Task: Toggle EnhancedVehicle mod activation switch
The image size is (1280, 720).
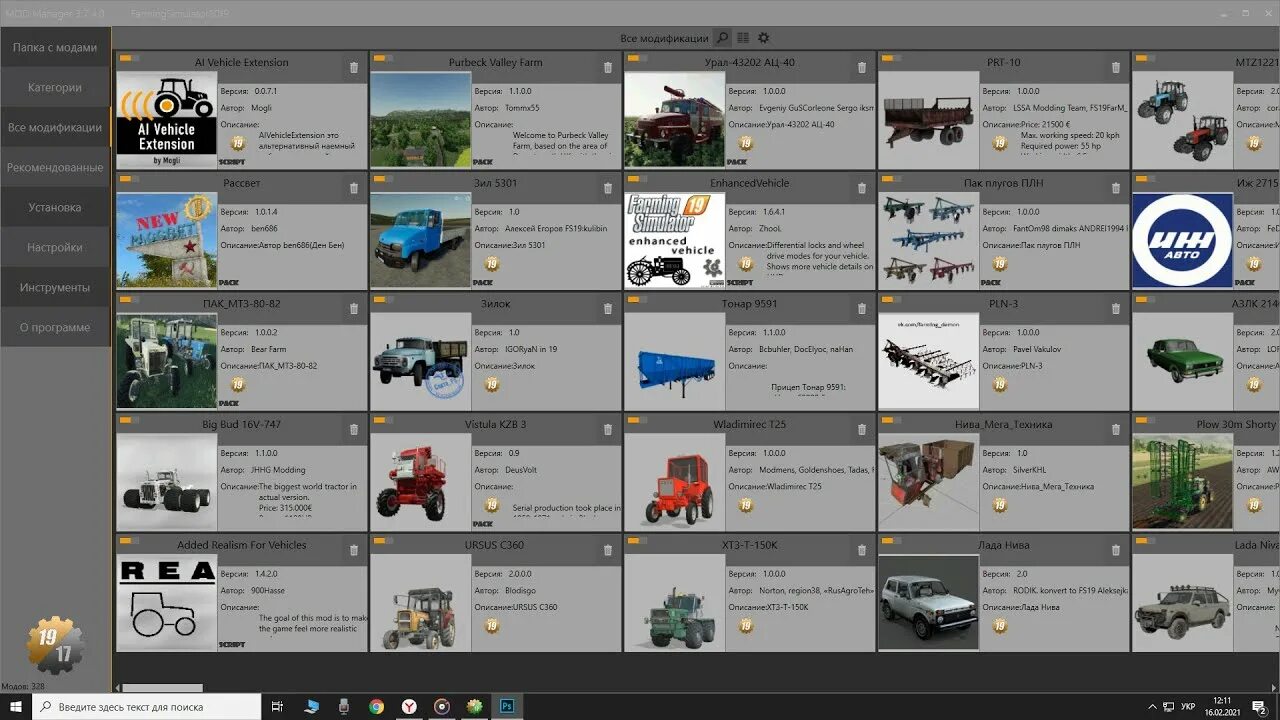Action: [635, 179]
